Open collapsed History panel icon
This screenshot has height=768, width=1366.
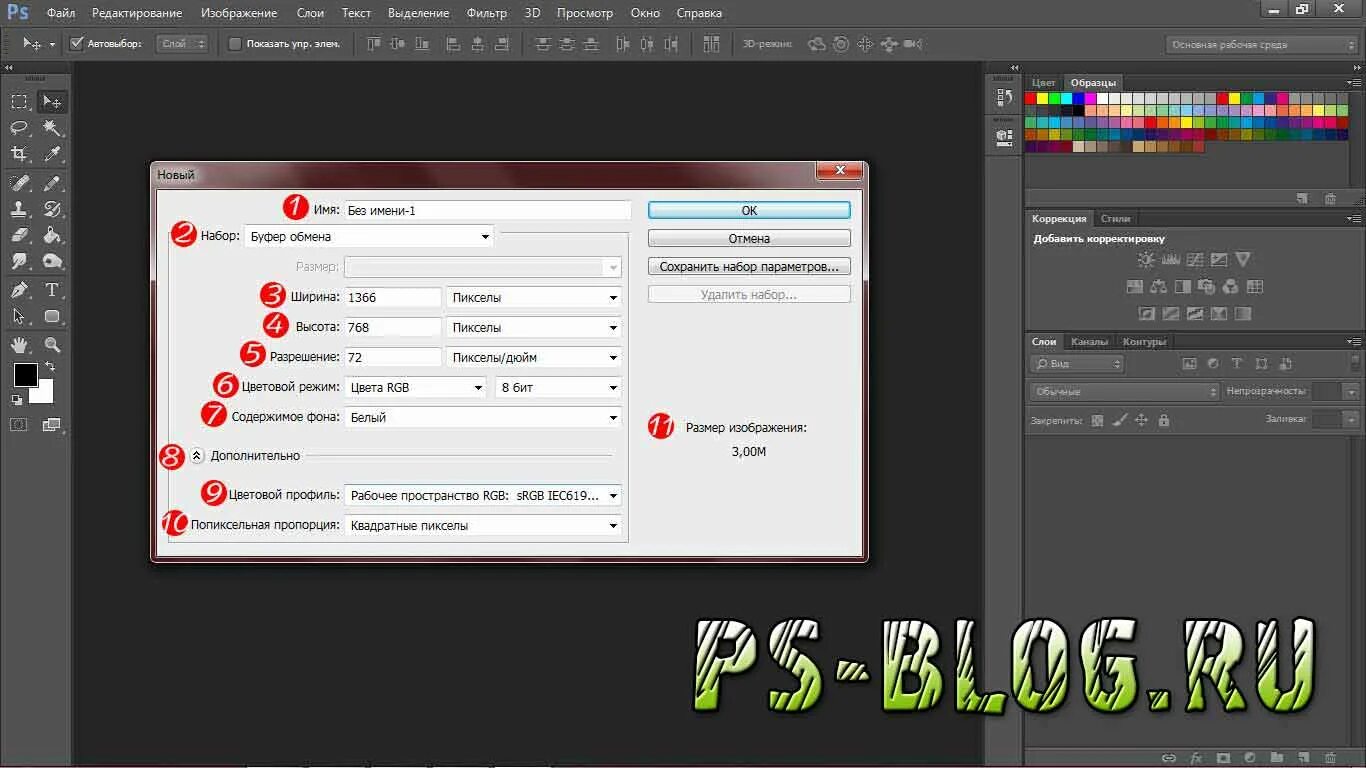coord(1004,97)
